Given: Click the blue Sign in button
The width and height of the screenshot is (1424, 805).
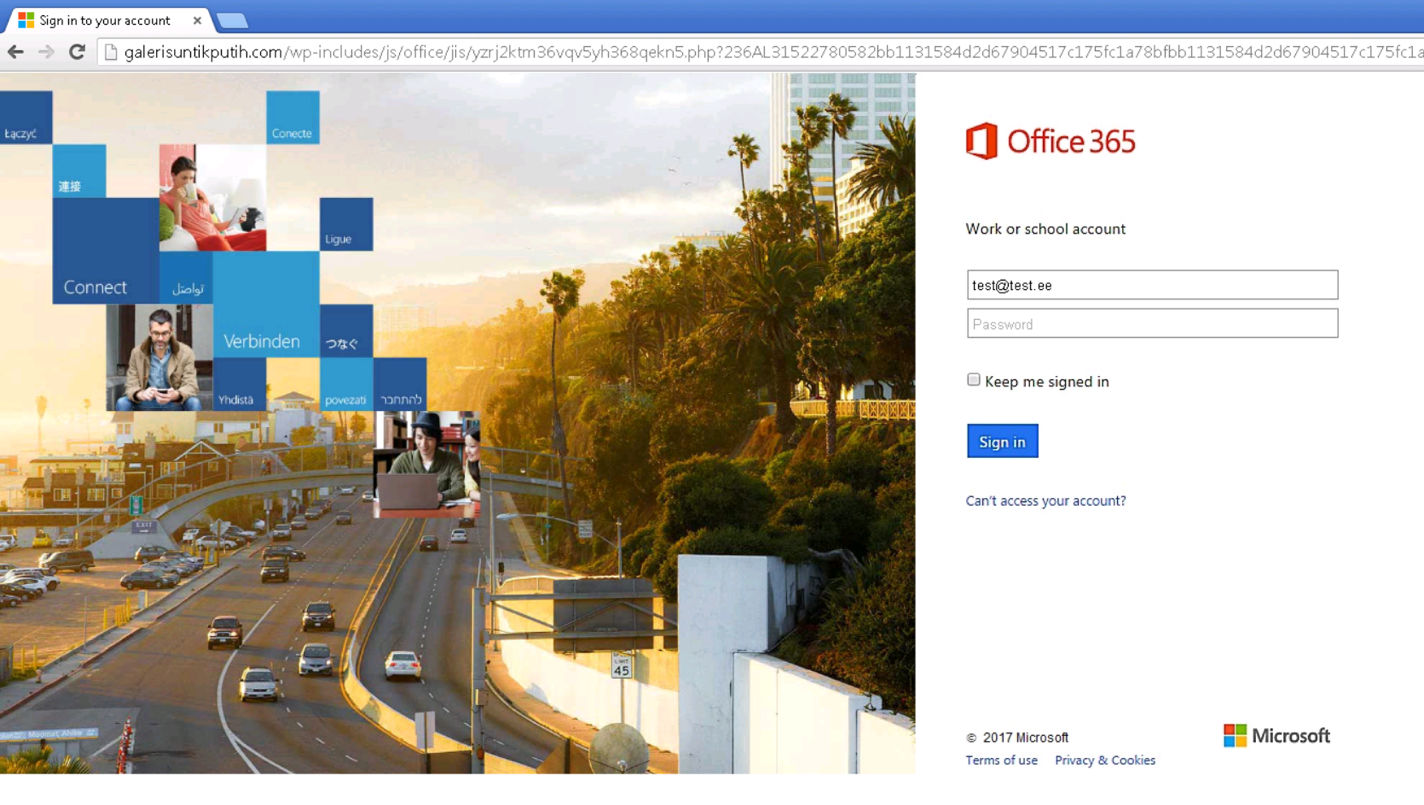Looking at the screenshot, I should point(1002,441).
